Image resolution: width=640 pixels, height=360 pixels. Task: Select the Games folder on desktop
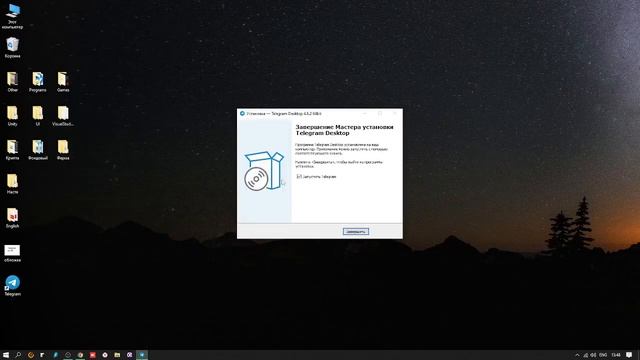63,82
